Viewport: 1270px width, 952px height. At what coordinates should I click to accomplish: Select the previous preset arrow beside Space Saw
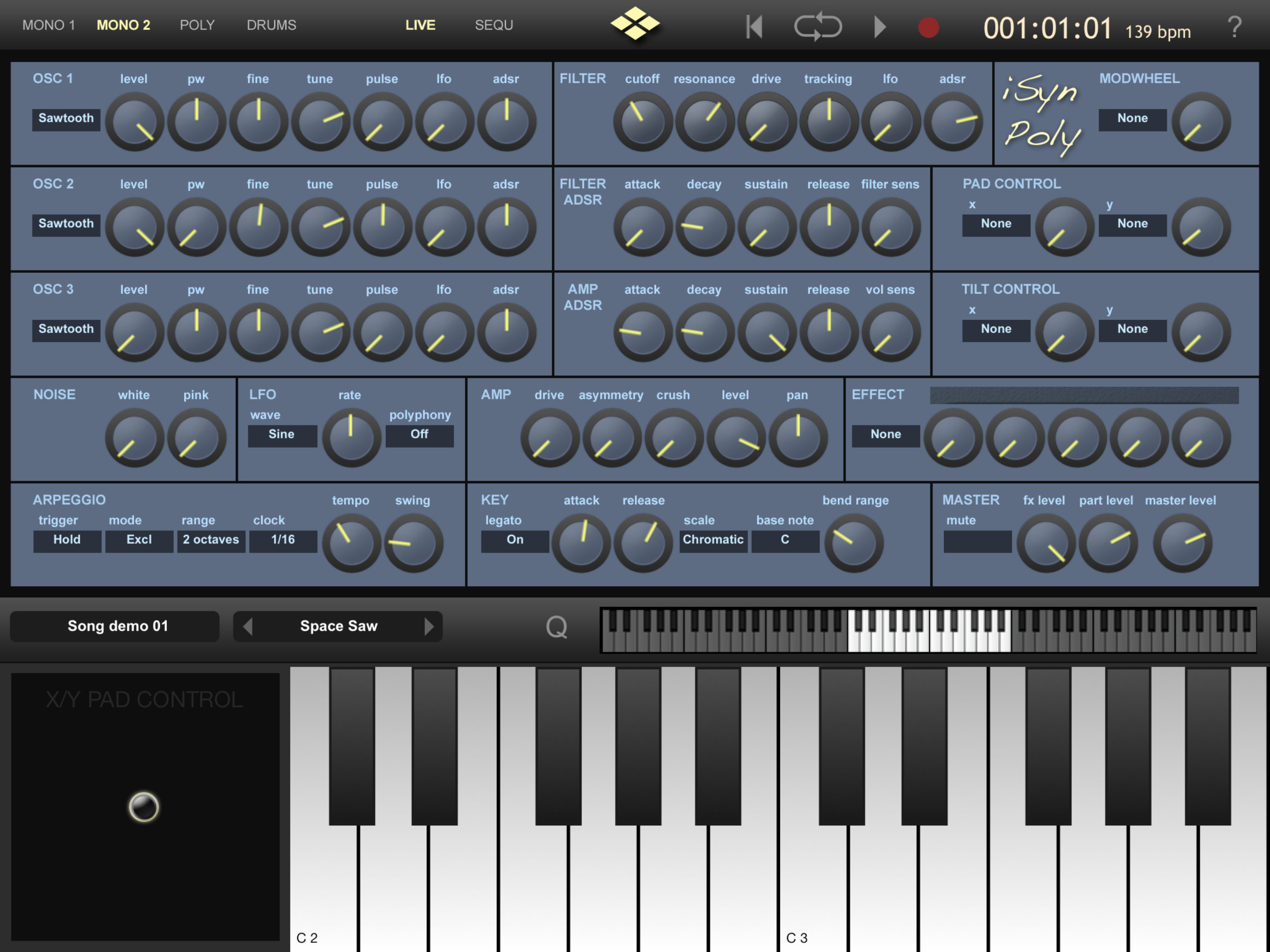[248, 626]
